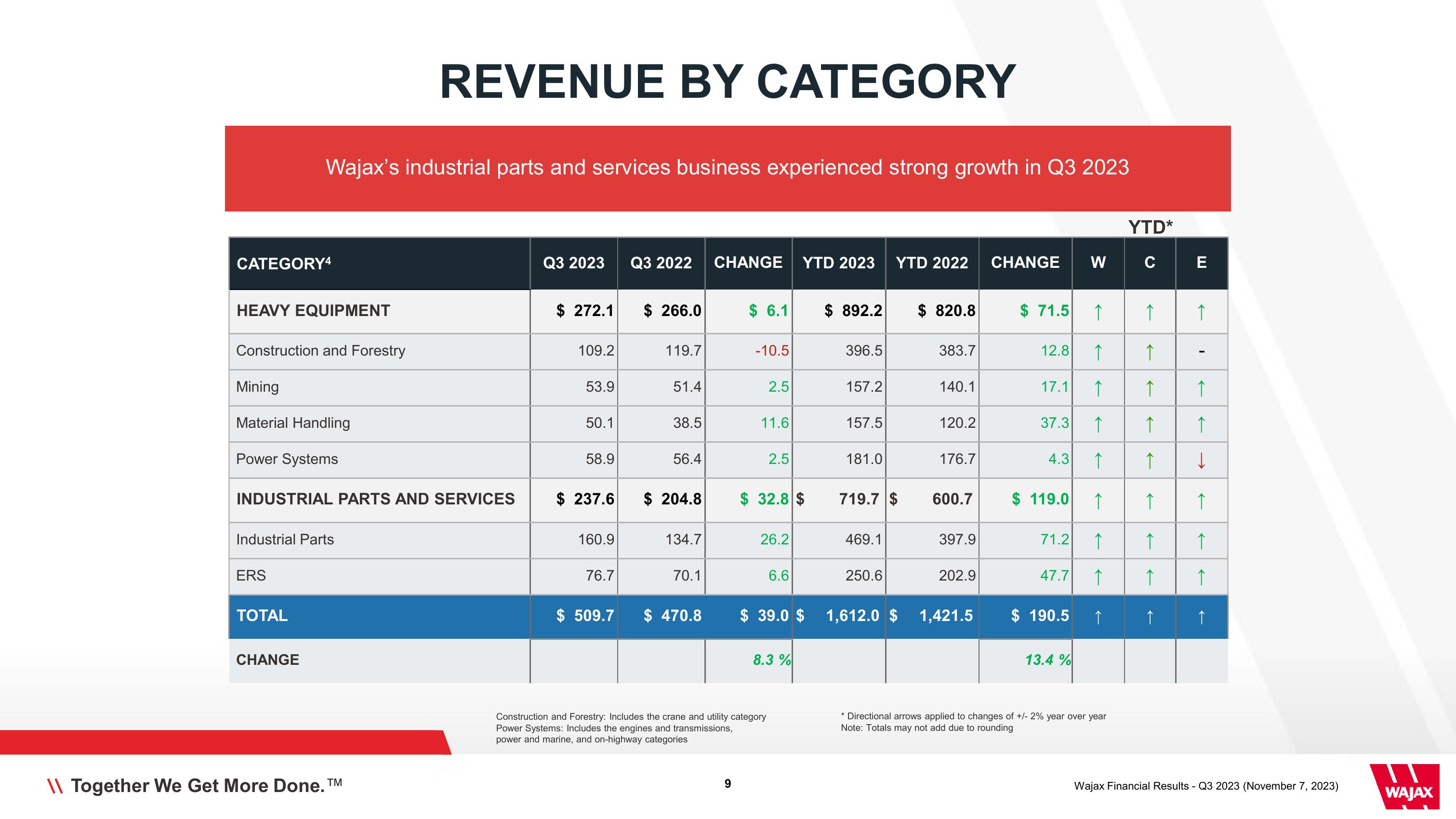Select the Power Systems row label
The width and height of the screenshot is (1456, 819).
coord(287,460)
